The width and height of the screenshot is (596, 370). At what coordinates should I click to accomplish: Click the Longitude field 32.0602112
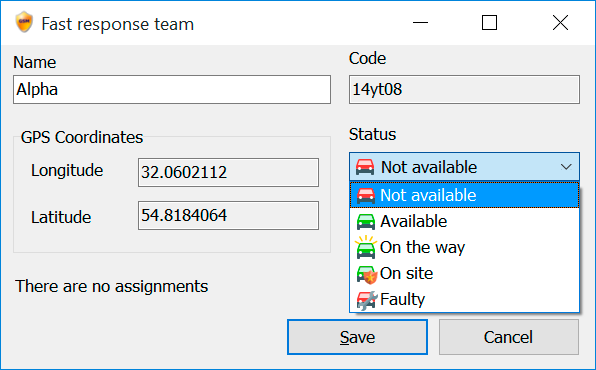tap(228, 173)
